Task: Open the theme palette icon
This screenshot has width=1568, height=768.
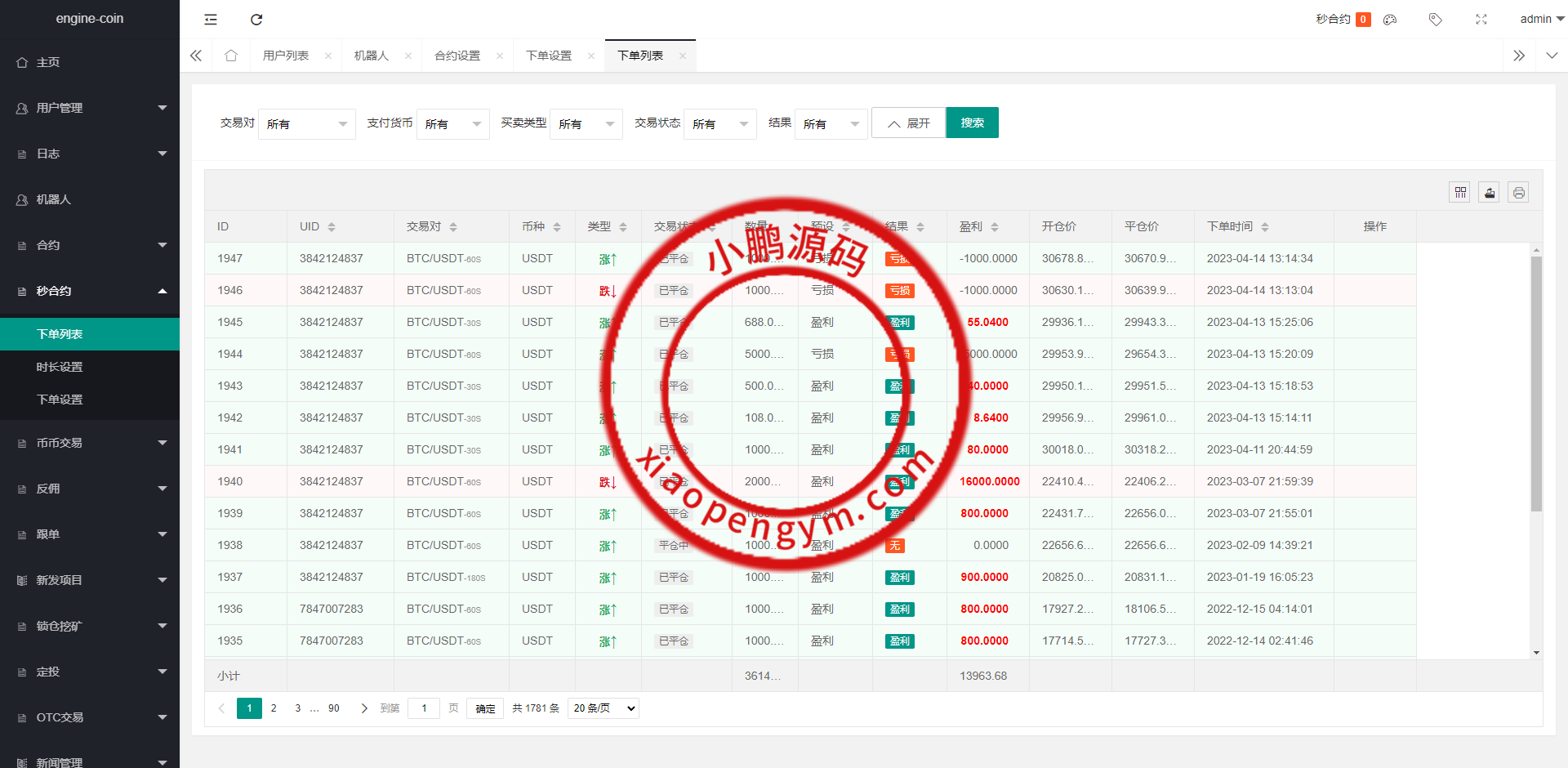Action: point(1390,20)
